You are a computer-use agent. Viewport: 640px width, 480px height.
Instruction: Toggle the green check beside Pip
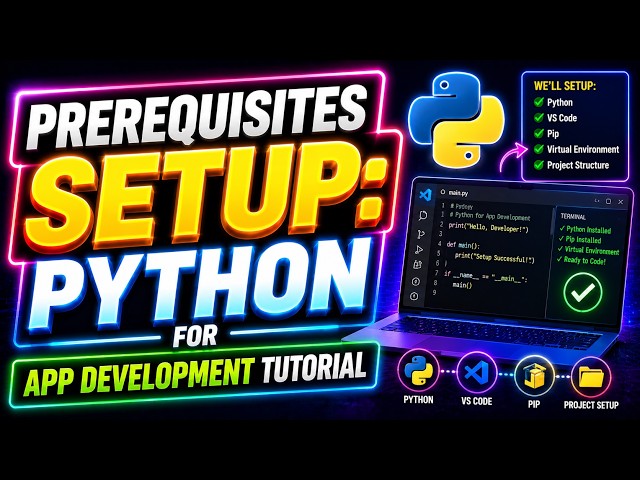pos(539,133)
